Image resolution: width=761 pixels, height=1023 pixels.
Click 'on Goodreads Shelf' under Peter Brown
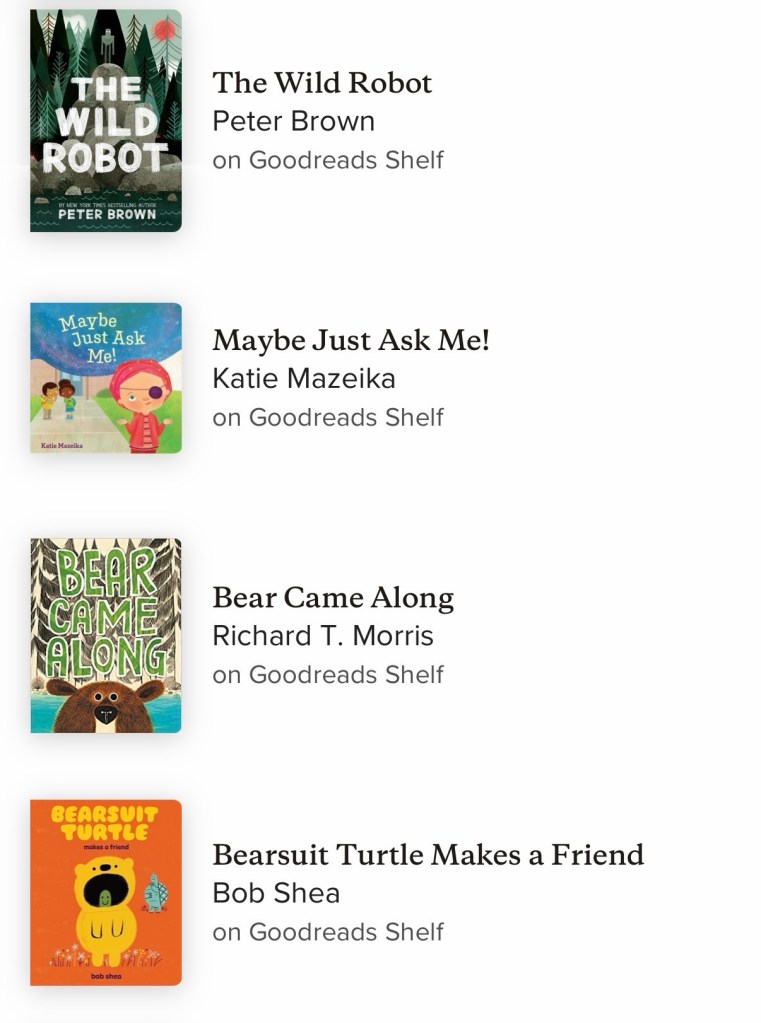coord(328,160)
